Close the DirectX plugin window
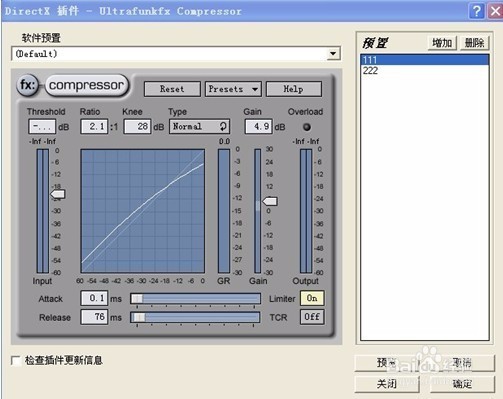Image resolution: width=503 pixels, height=399 pixels. [496, 11]
